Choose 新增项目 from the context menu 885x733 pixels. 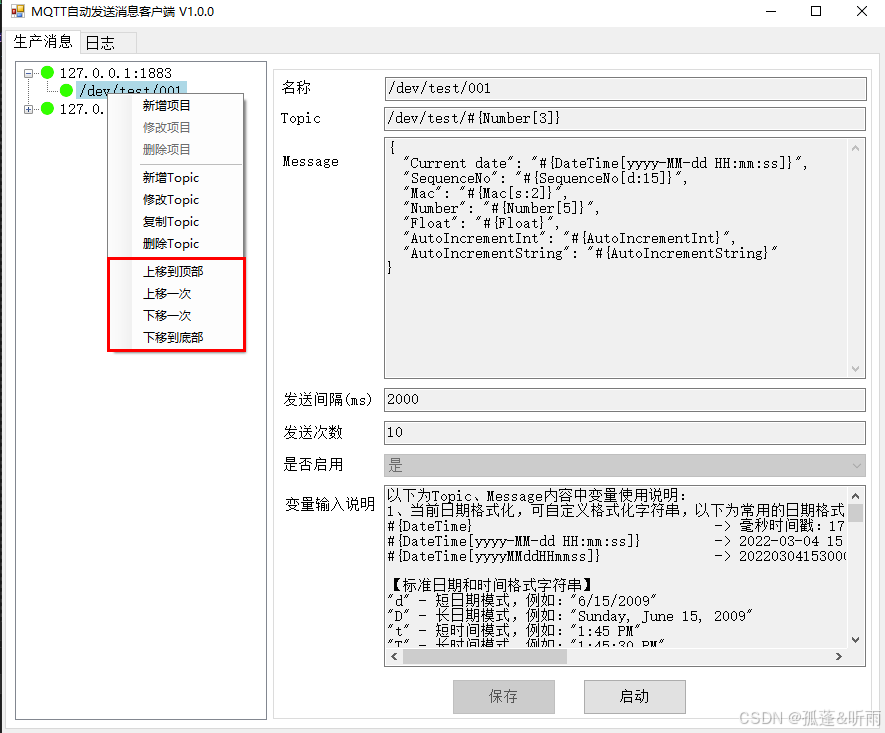[x=167, y=106]
